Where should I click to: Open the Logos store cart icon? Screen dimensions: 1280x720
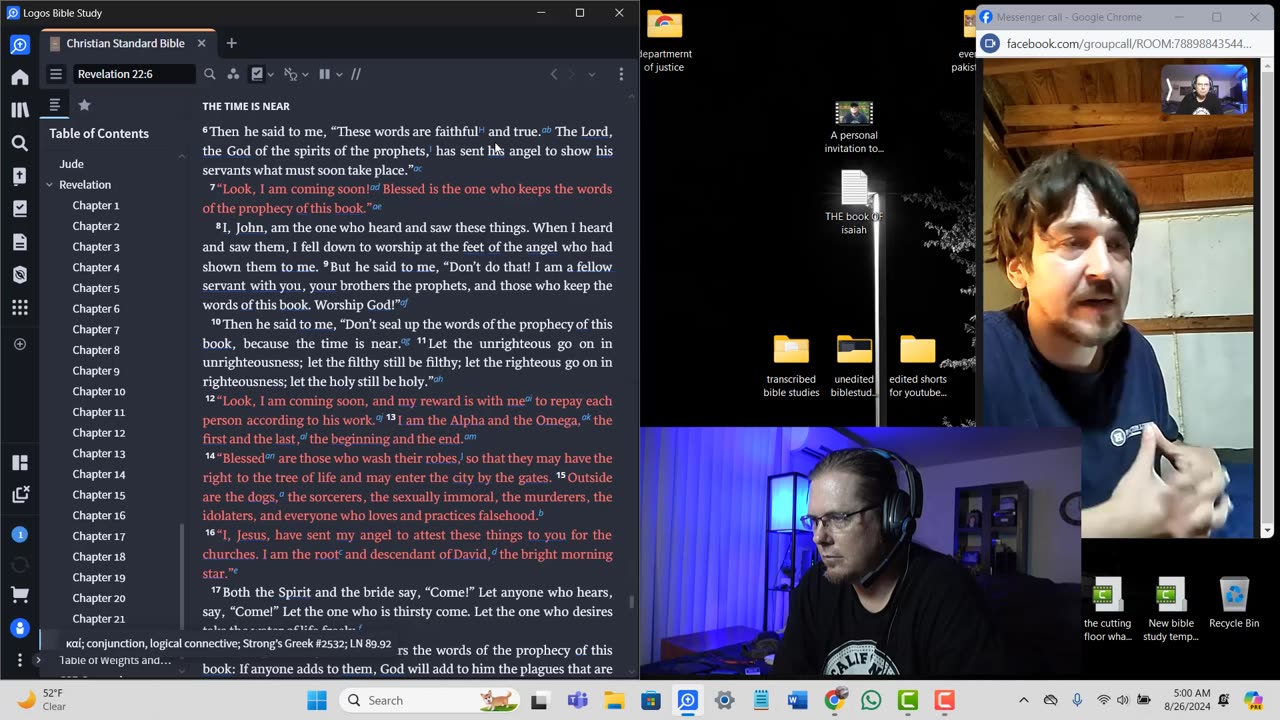pos(20,596)
